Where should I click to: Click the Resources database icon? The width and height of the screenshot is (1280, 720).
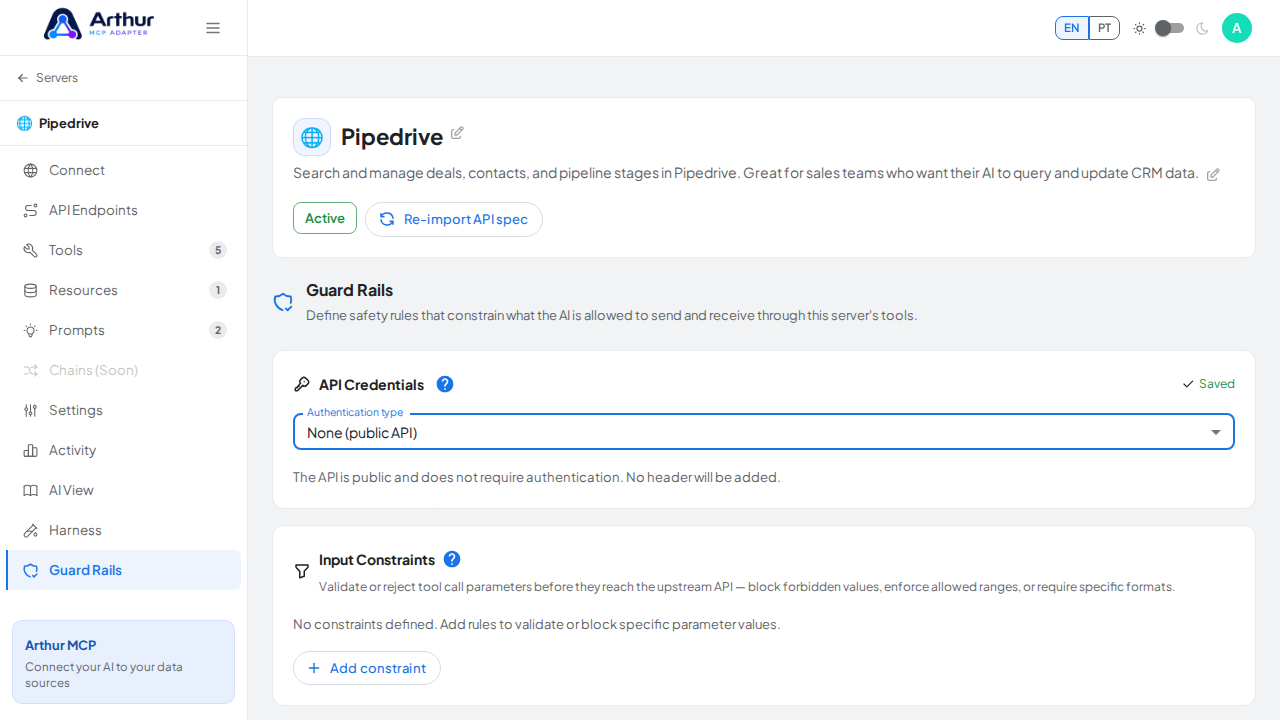(x=31, y=290)
